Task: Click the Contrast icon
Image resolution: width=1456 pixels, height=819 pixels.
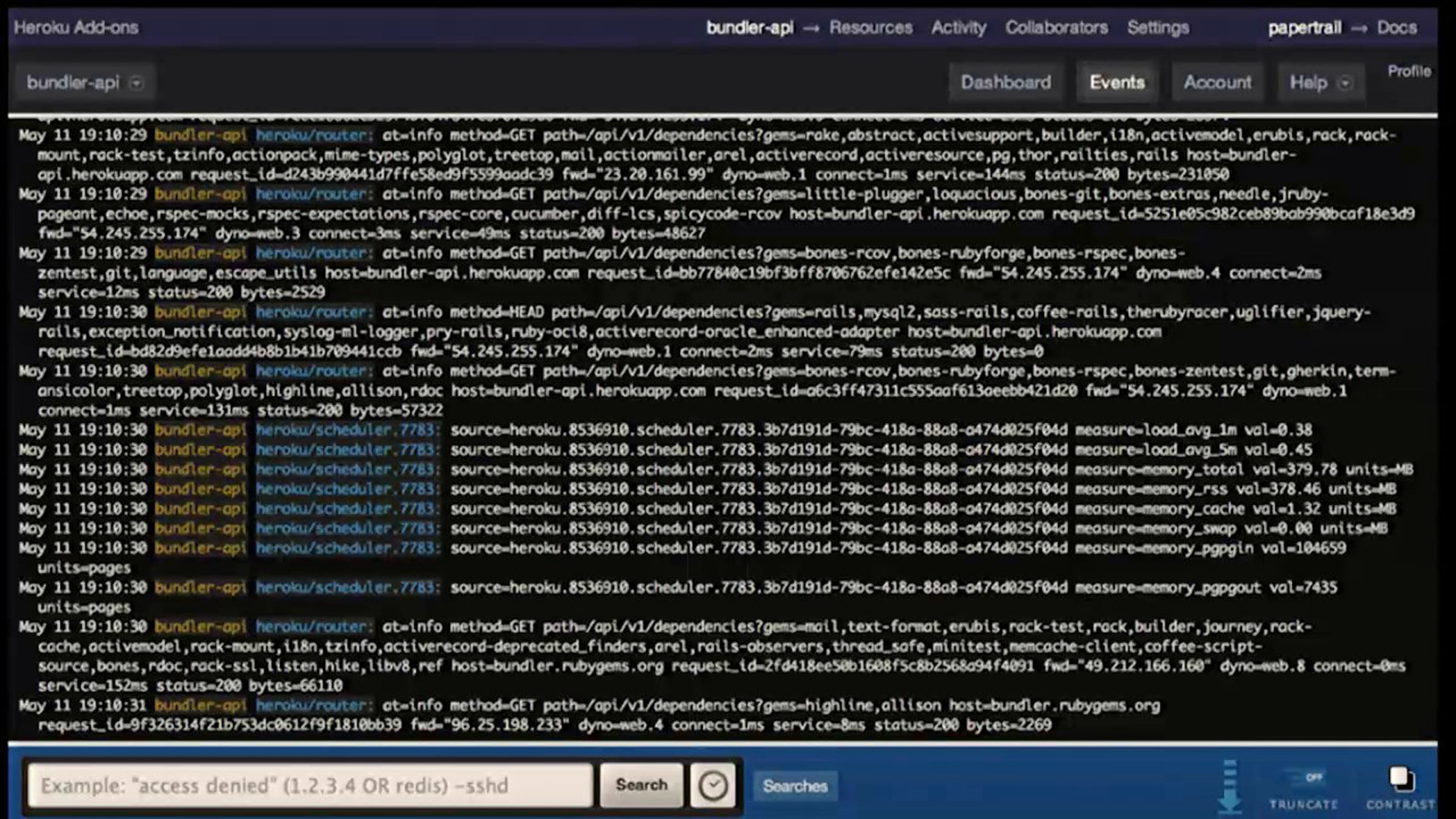Action: 1401,780
